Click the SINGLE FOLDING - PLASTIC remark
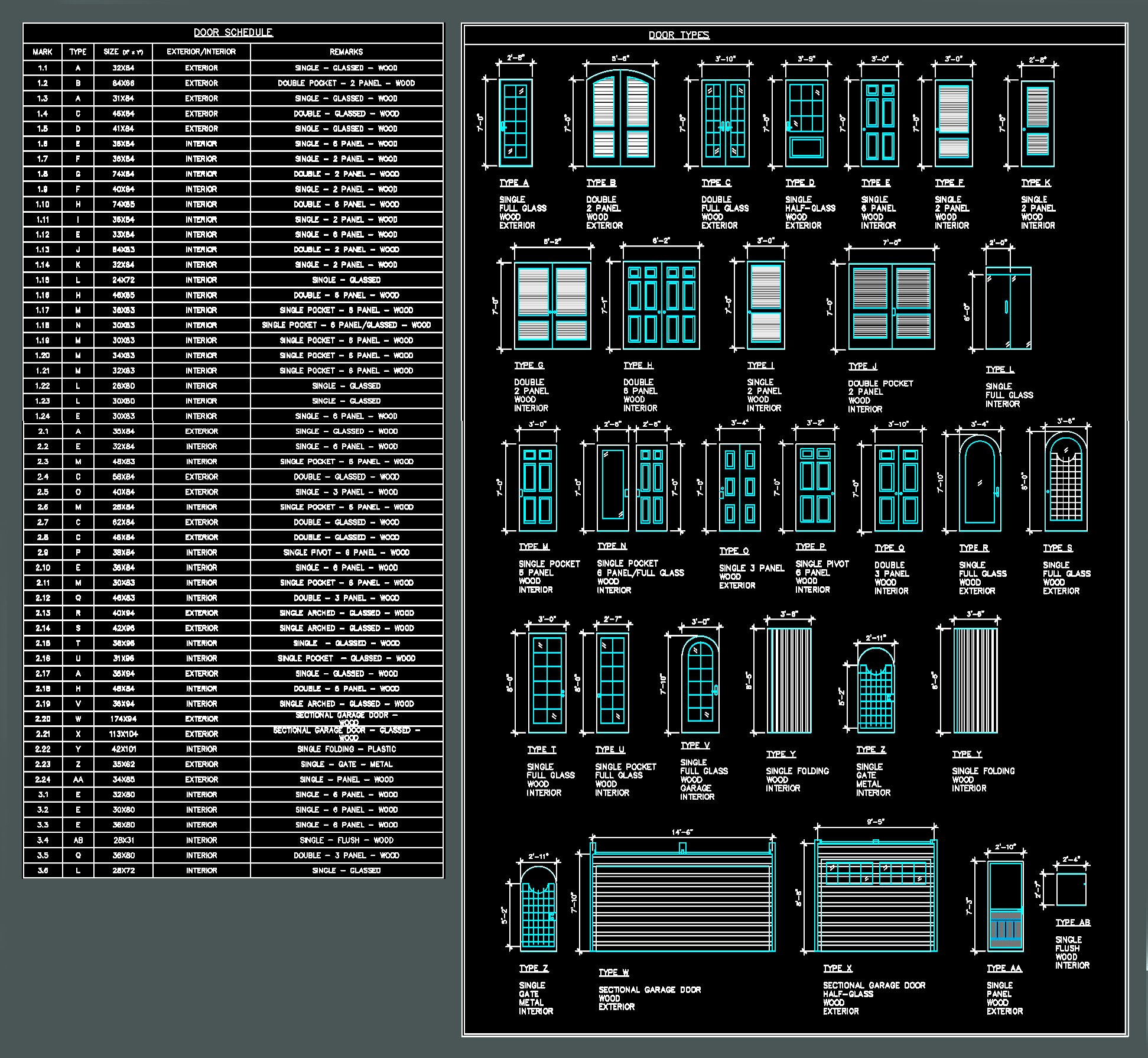1148x1058 pixels. (x=346, y=749)
